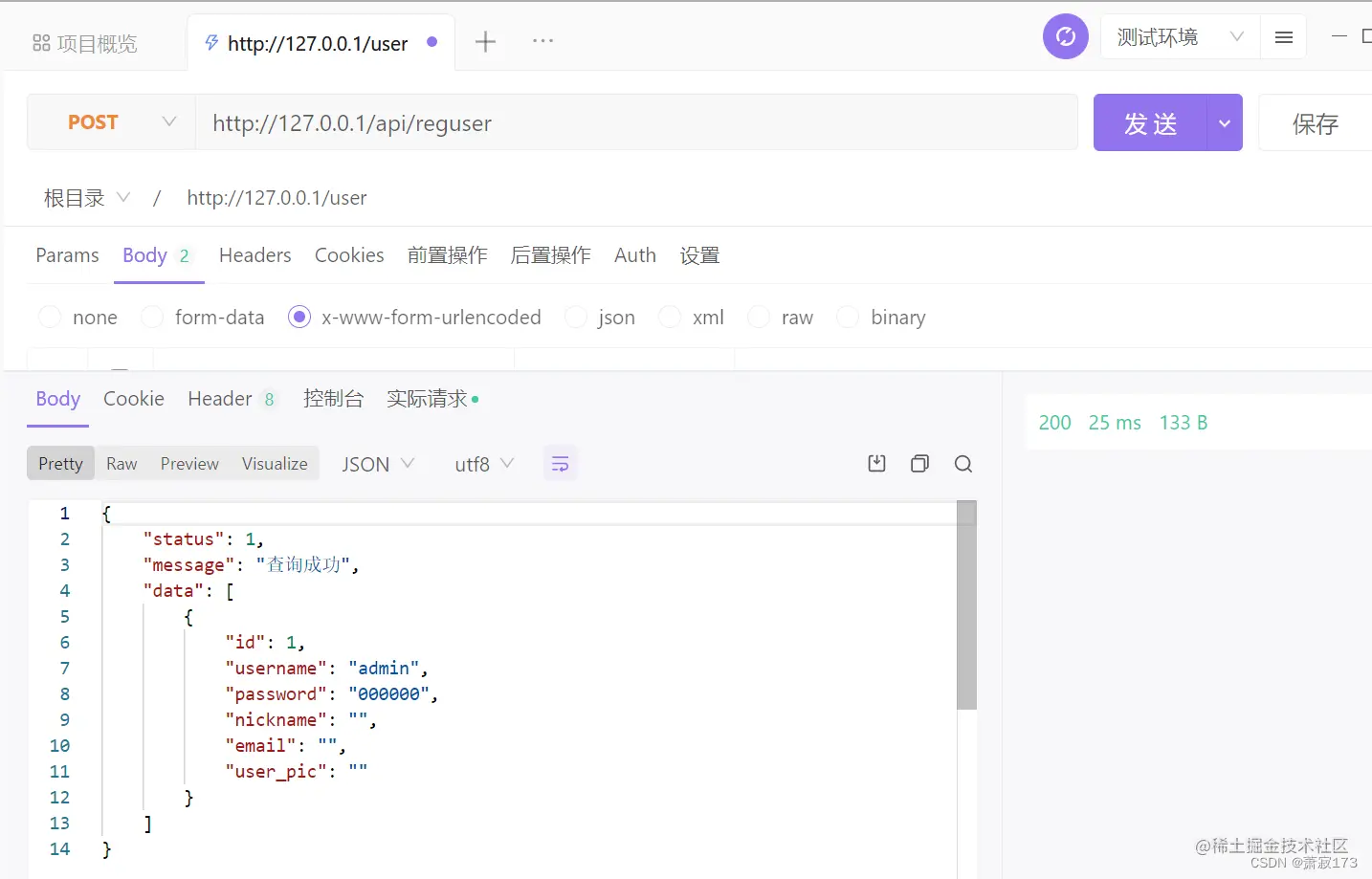Open the hamburger menu beside 测试环境
Image resolution: width=1372 pixels, height=879 pixels.
[1283, 36]
